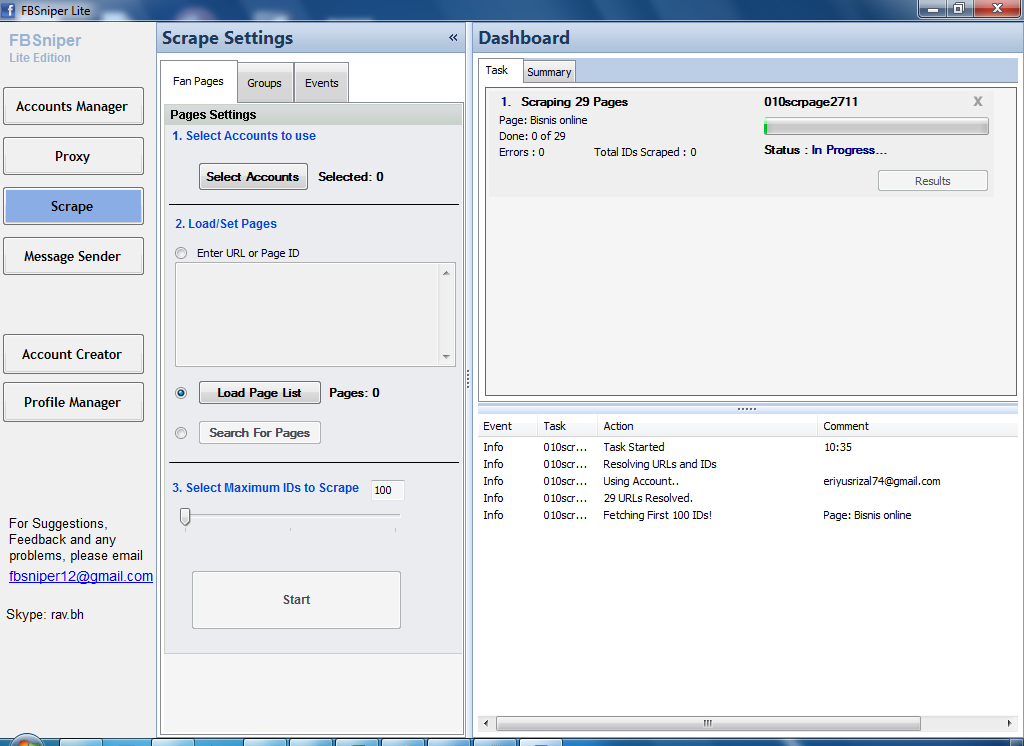The width and height of the screenshot is (1024, 746).
Task: Click the eriyusrizal74@gmail.com comment cell
Action: [x=882, y=481]
